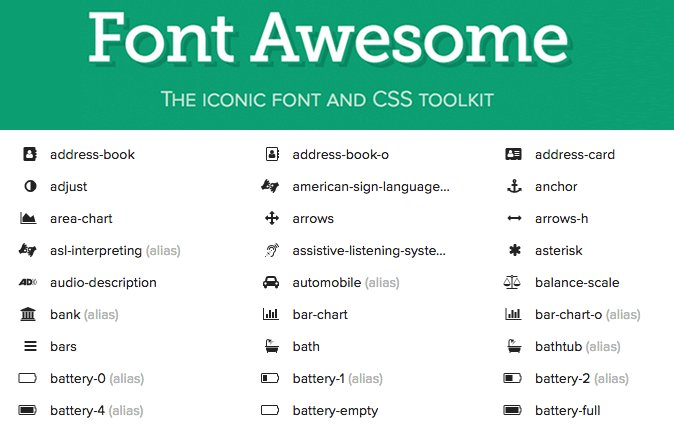Click battery-4 (alias) label
Image resolution: width=674 pixels, height=424 pixels.
click(96, 411)
